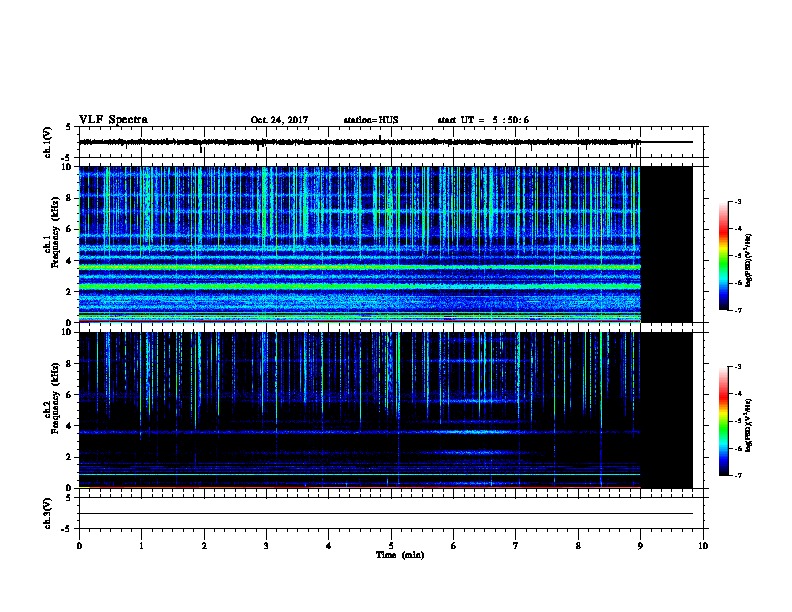
Task: Click time axis tick label "1"
Action: [x=141, y=546]
